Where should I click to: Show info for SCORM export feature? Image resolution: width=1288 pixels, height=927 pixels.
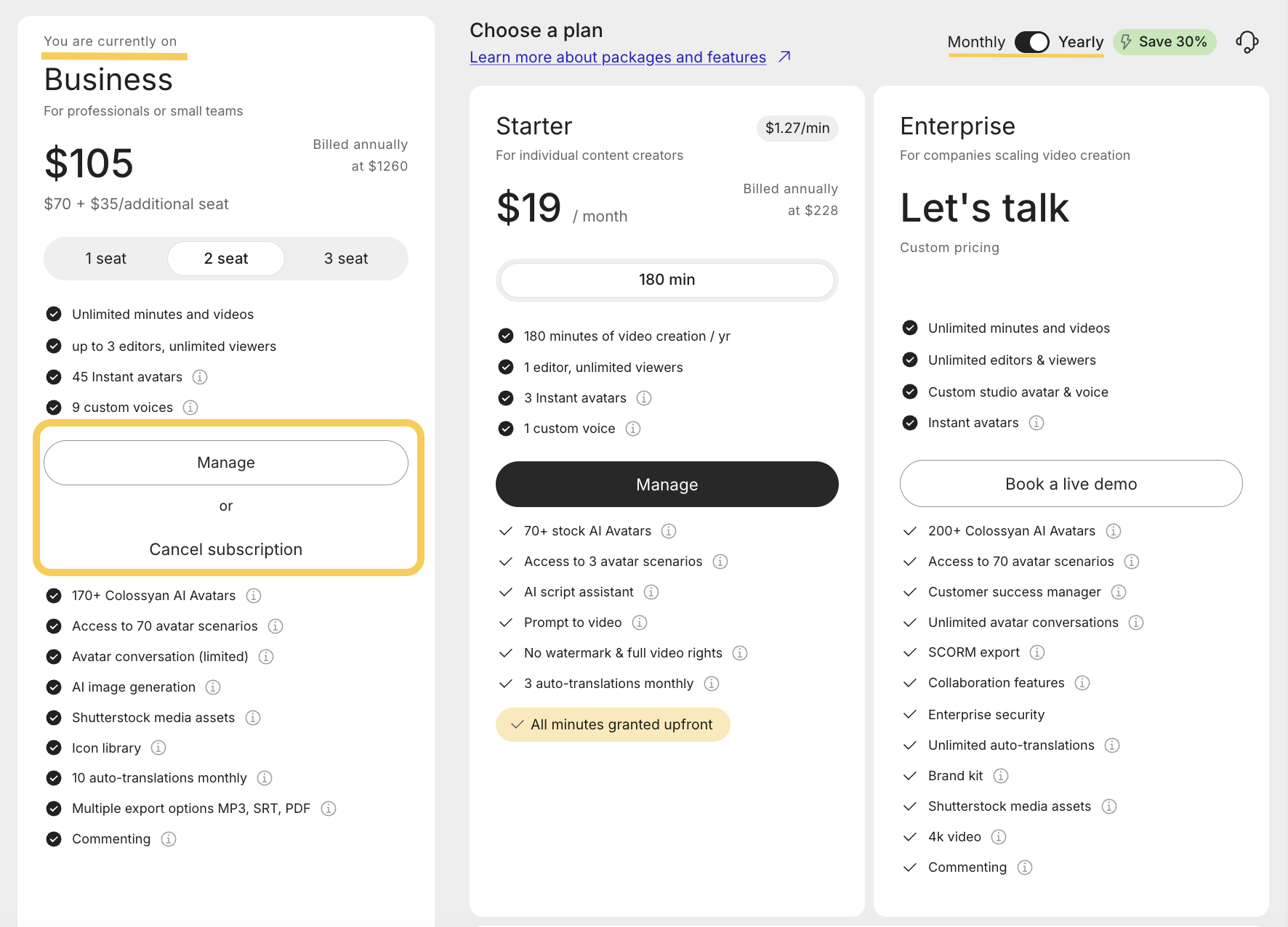[x=1037, y=652]
